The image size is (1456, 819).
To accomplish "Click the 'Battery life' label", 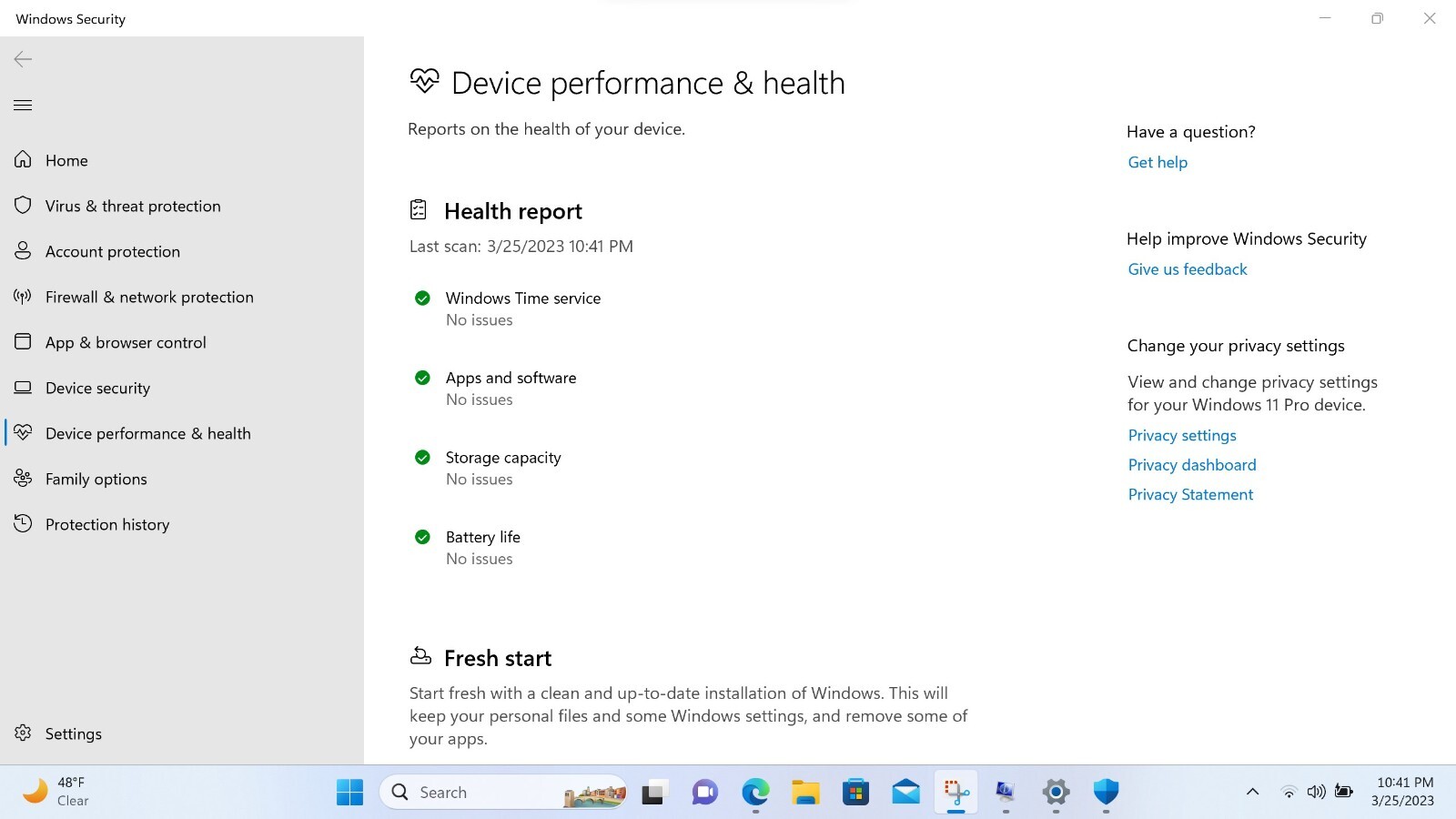I will coord(483,537).
